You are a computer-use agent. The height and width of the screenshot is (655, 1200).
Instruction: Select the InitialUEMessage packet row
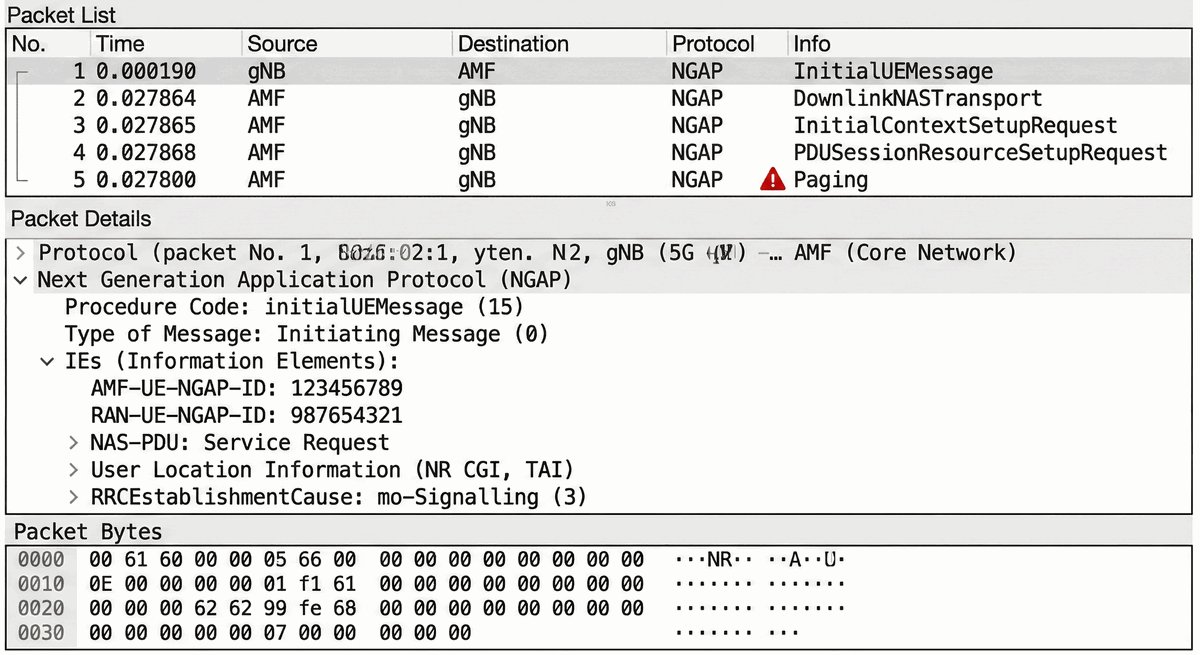(x=892, y=72)
